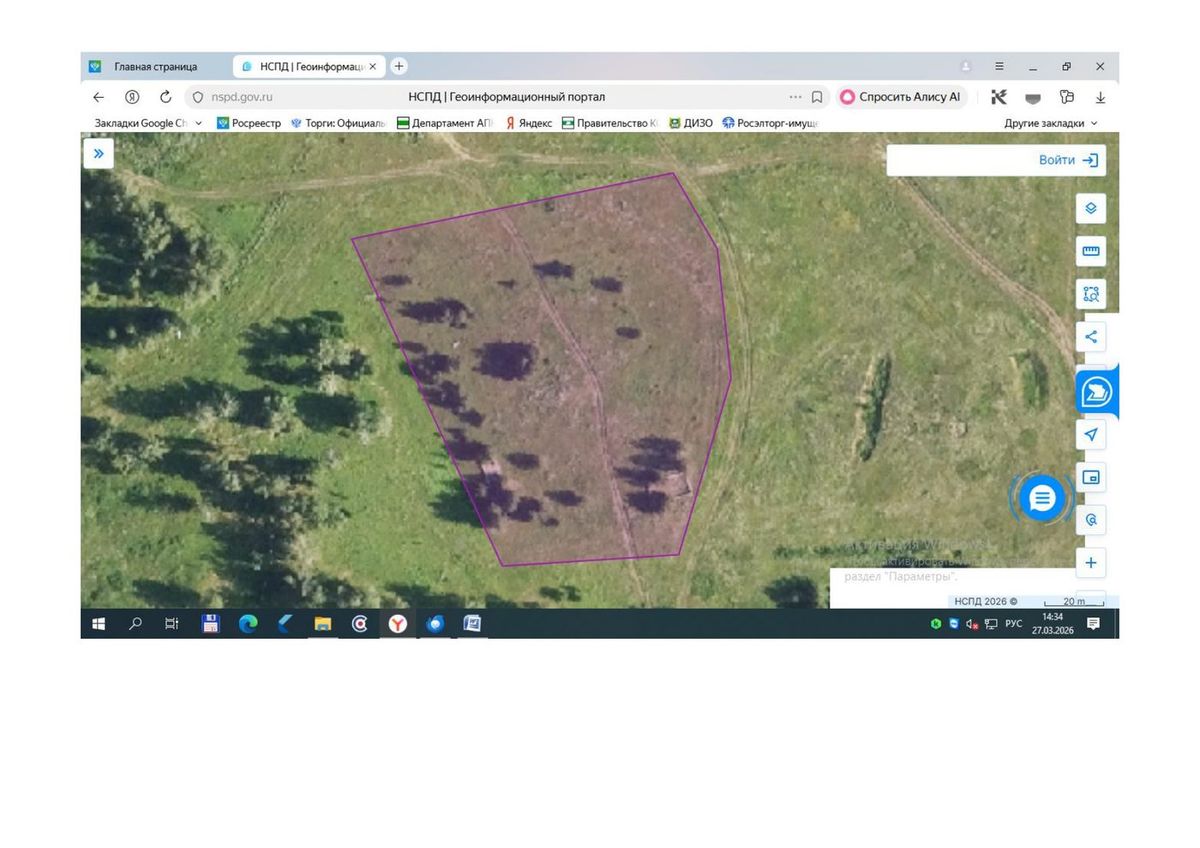Share the current map view
This screenshot has height=848, width=1200.
point(1091,337)
